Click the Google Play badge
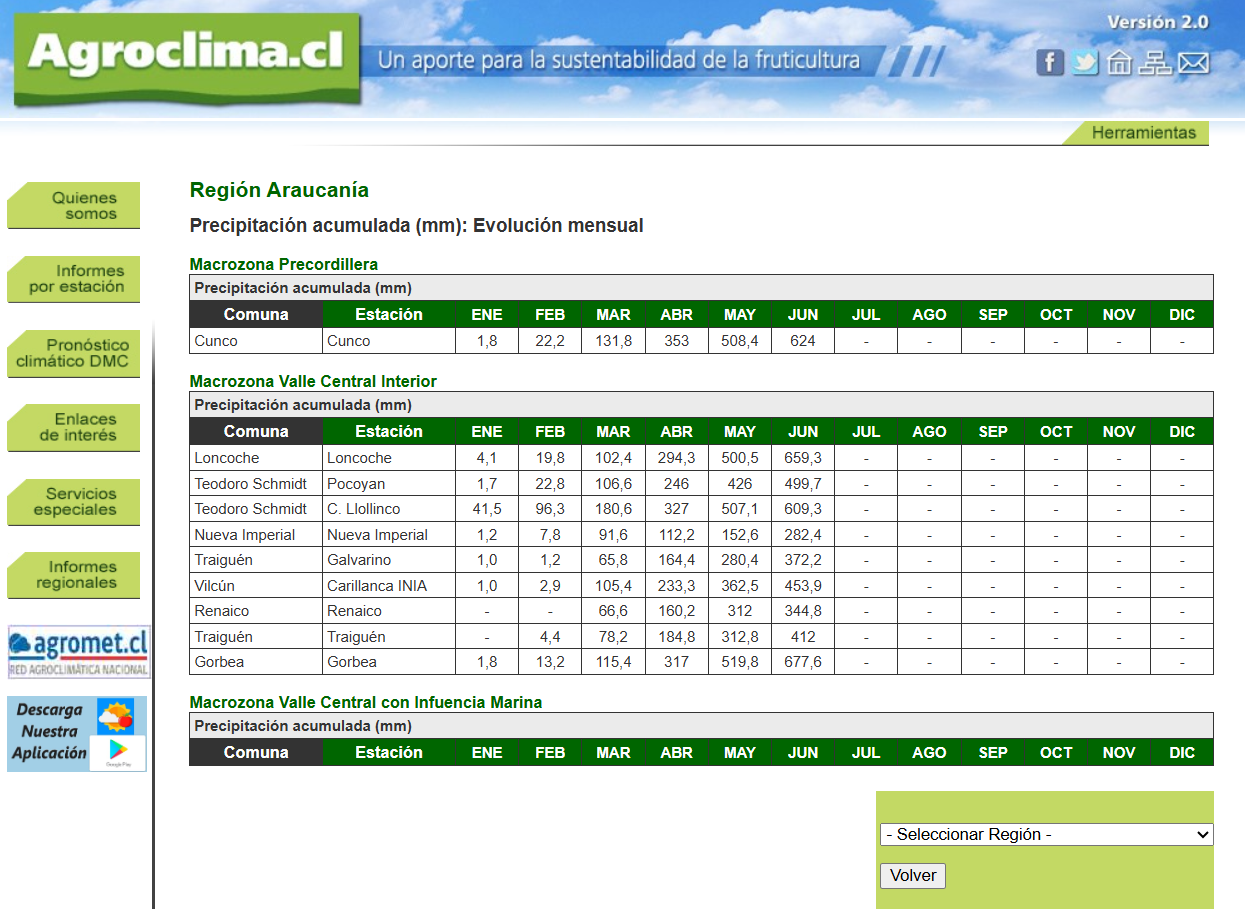This screenshot has width=1245, height=909. (118, 752)
